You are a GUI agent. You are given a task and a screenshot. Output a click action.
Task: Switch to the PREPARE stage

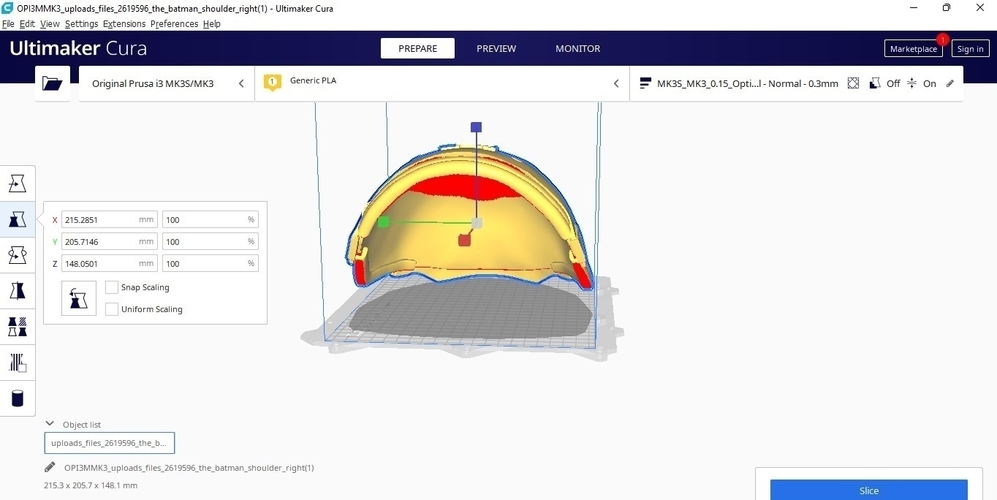[x=418, y=48]
